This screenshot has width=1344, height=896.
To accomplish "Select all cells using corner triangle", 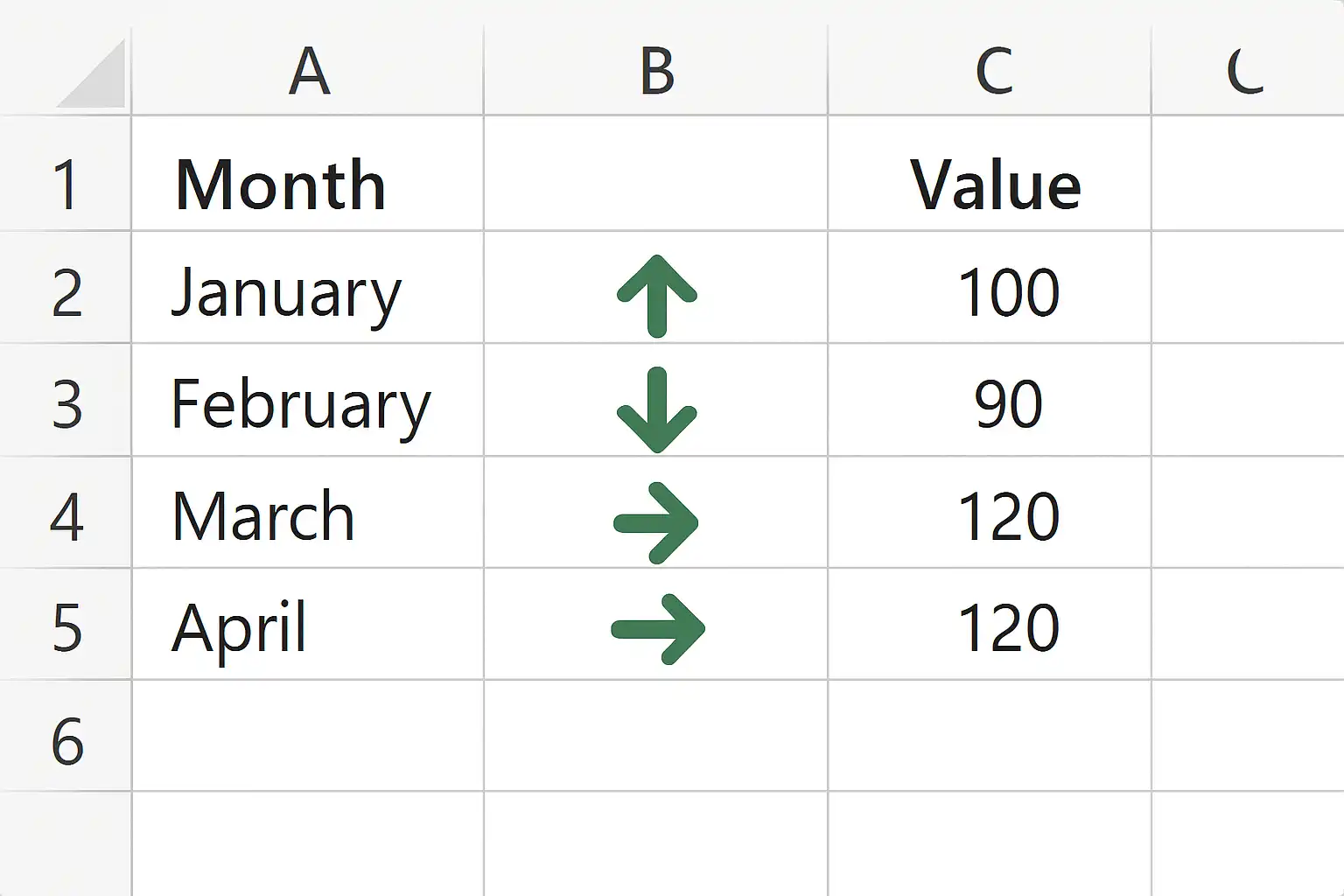I will (91, 73).
